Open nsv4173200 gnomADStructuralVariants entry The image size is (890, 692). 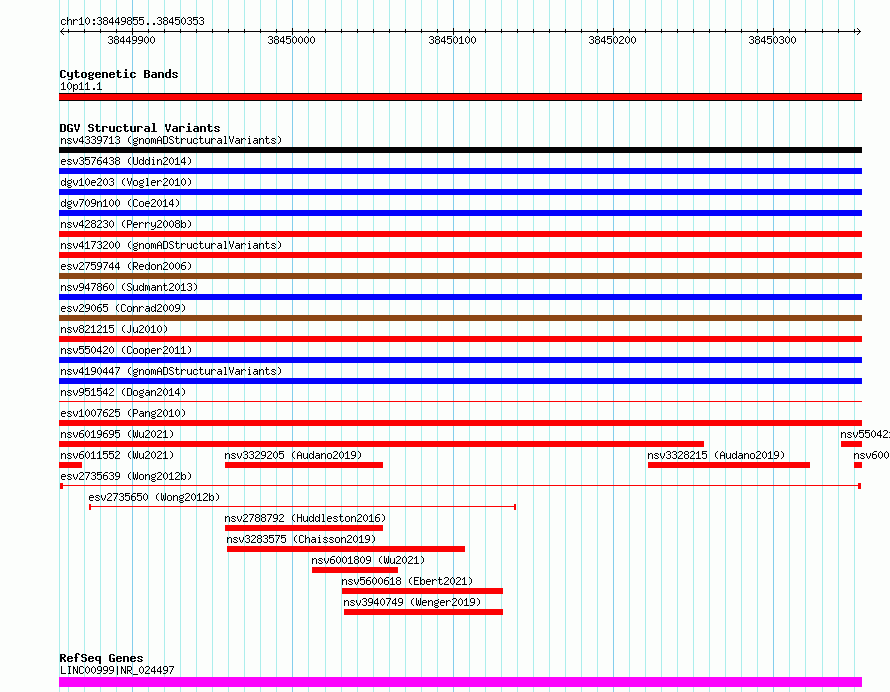(x=171, y=245)
